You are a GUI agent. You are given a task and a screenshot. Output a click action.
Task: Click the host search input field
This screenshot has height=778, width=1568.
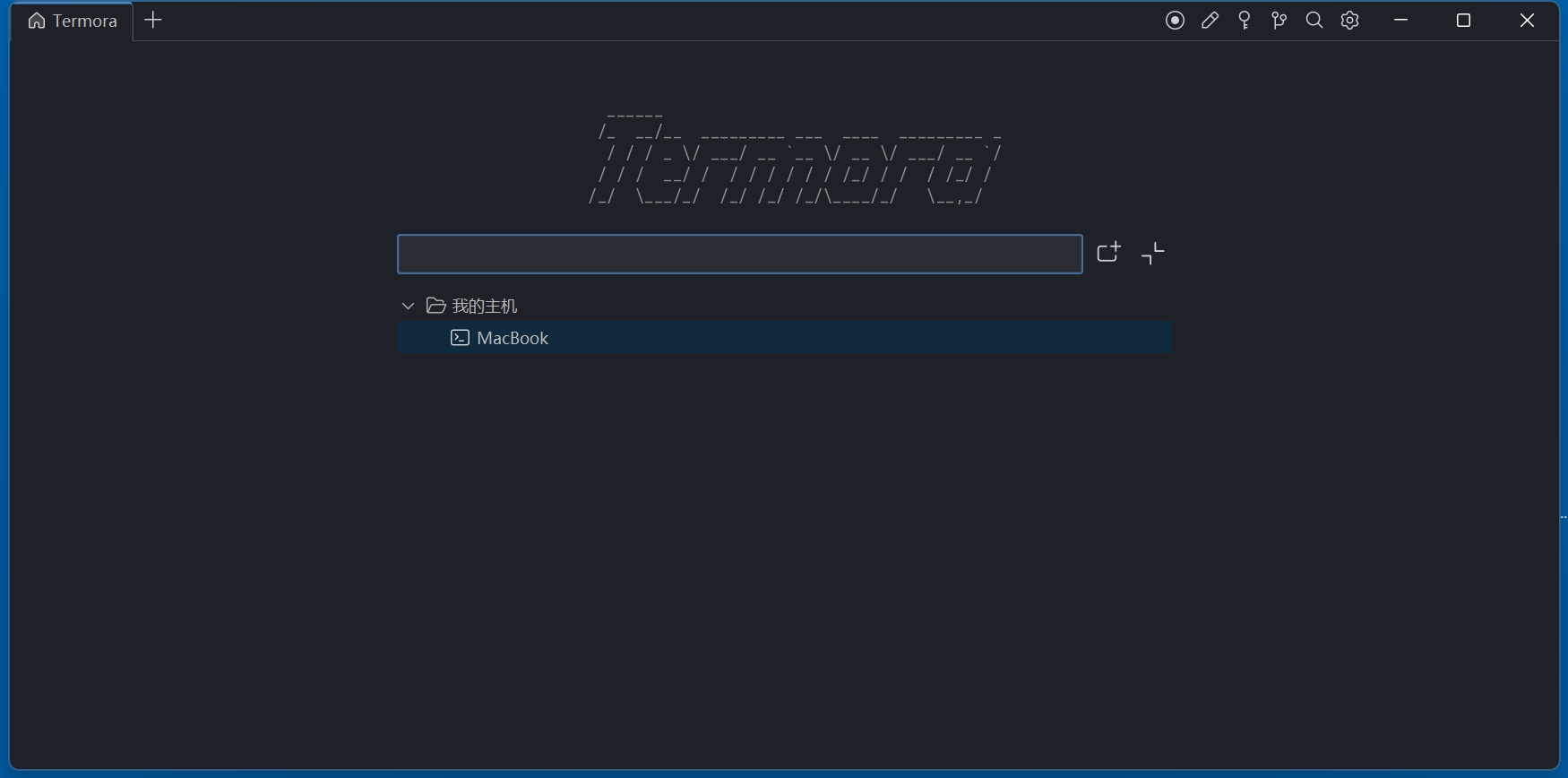[739, 255]
